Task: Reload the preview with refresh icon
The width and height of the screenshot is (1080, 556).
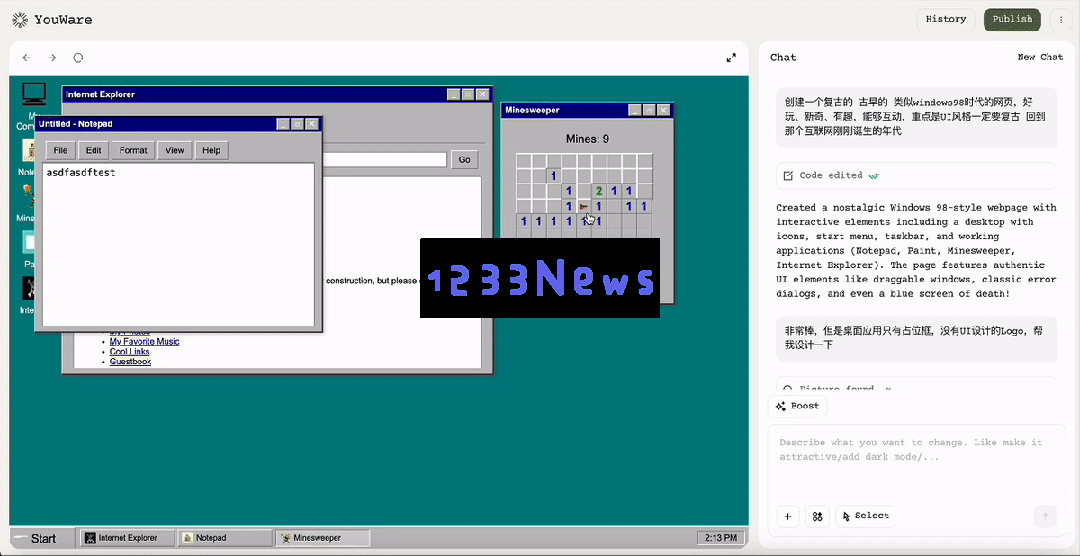Action: pos(79,58)
